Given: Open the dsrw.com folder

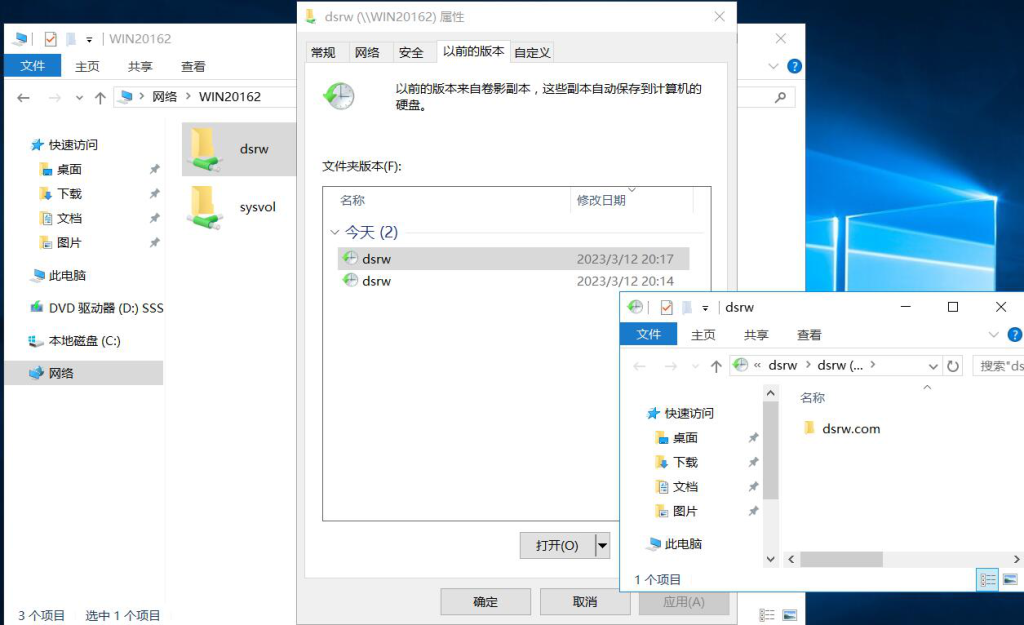Looking at the screenshot, I should (842, 428).
